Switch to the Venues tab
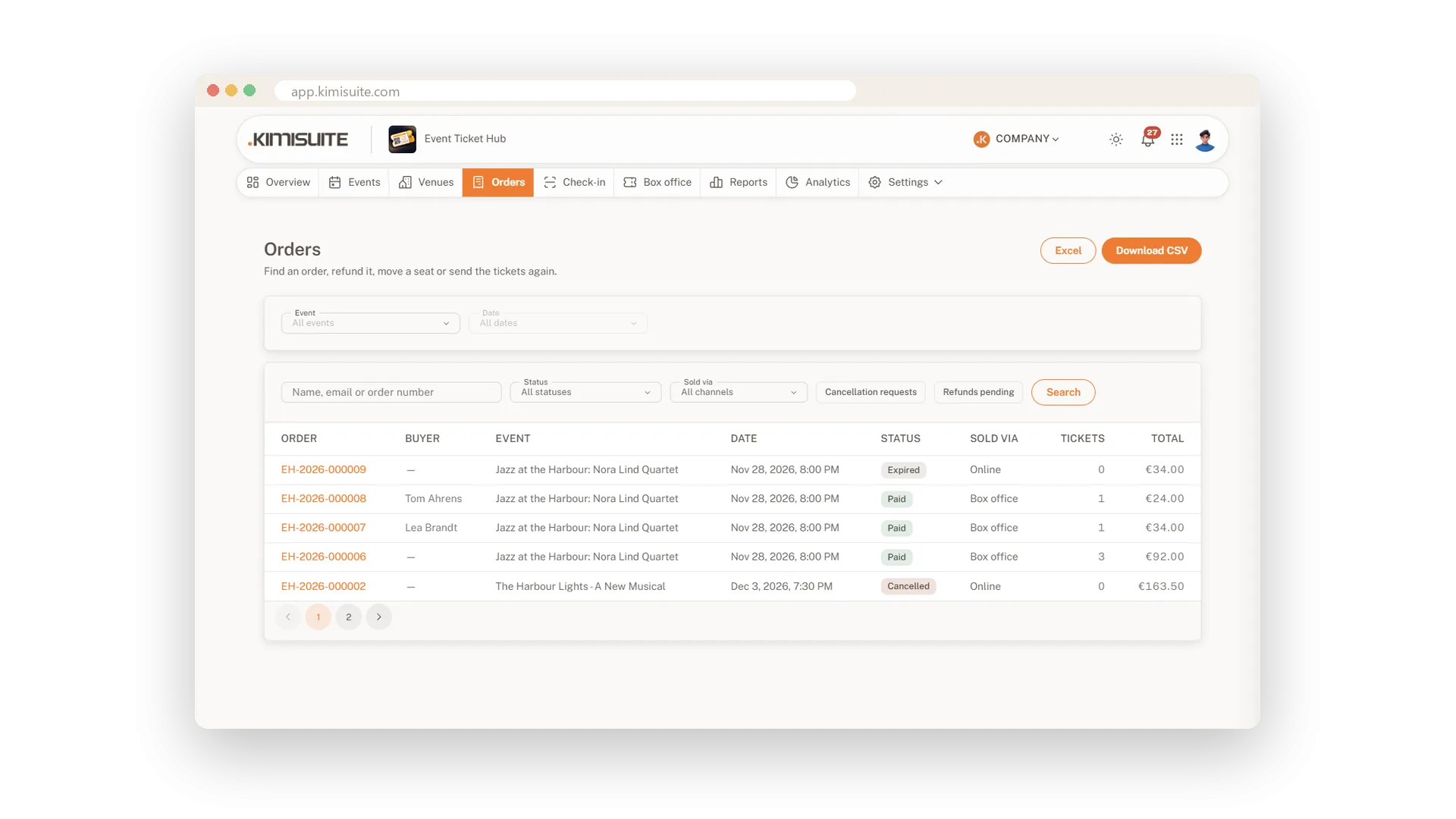1456x819 pixels. (x=426, y=183)
